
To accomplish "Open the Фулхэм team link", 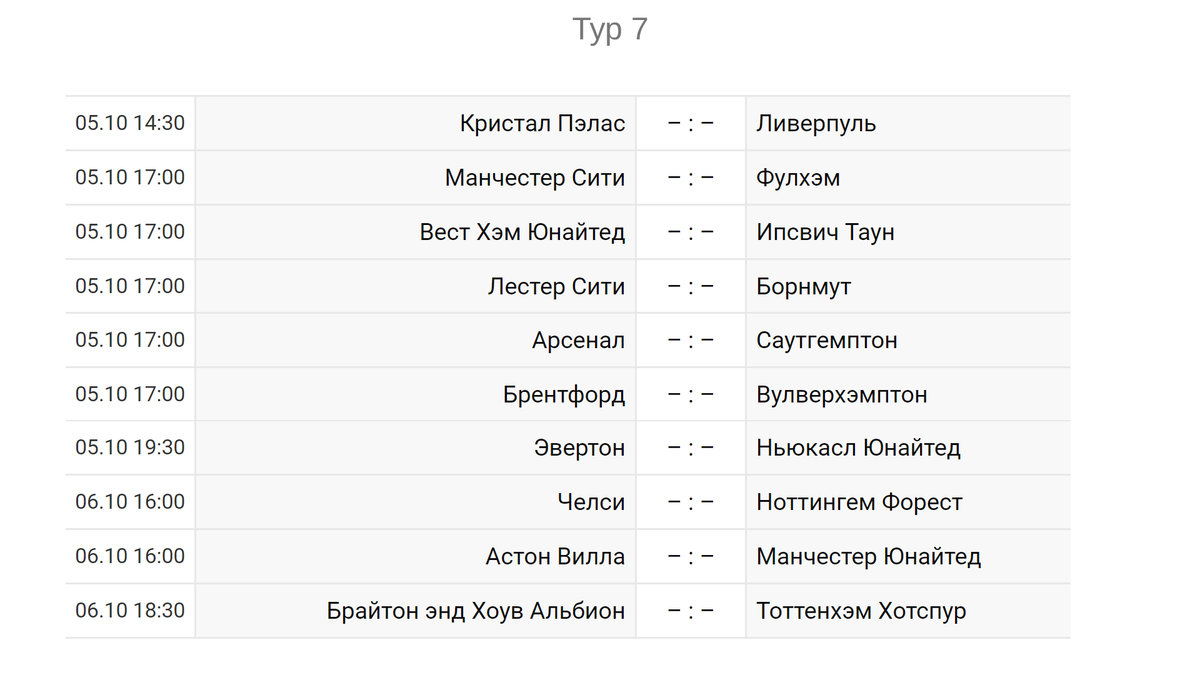I will tap(798, 178).
